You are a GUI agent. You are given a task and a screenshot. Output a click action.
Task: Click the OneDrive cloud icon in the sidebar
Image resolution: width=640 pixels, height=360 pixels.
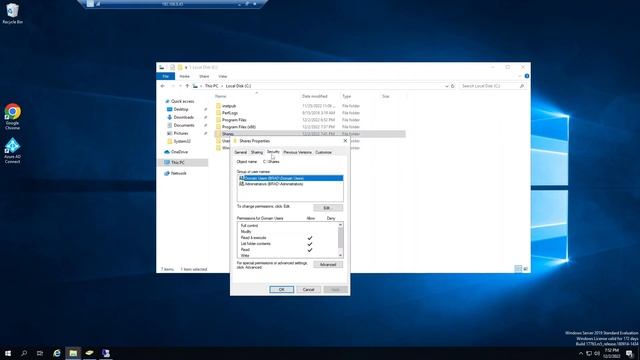(x=167, y=152)
